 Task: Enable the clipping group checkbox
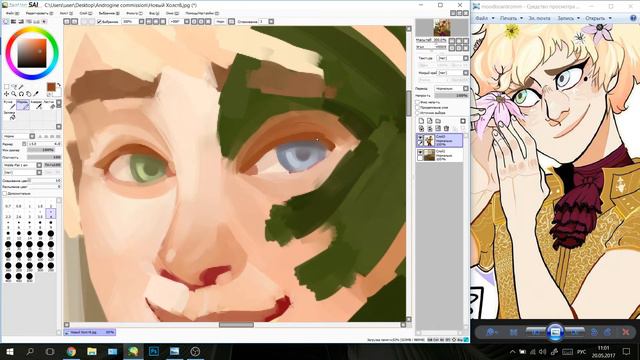click(418, 107)
